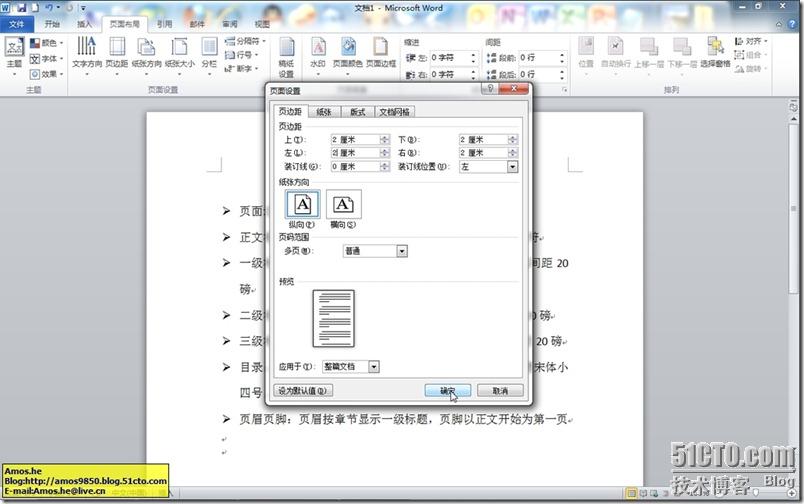Click the new document icon in Quick Access Toolbar
This screenshot has width=804, height=504.
[x=35, y=8]
